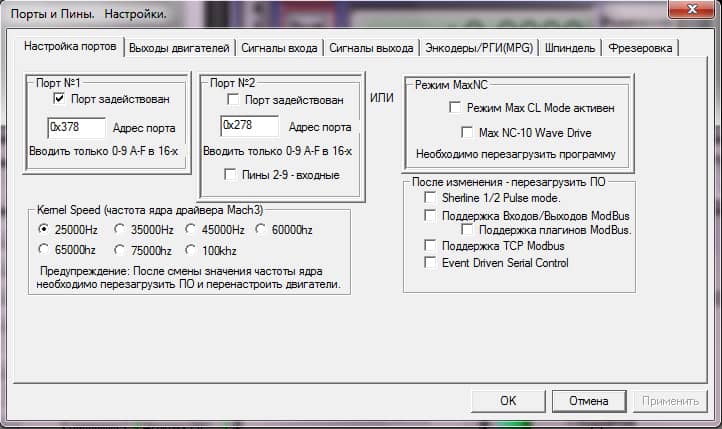This screenshot has width=722, height=429.
Task: Toggle Пины 2-9 - входные checkbox
Action: point(233,175)
